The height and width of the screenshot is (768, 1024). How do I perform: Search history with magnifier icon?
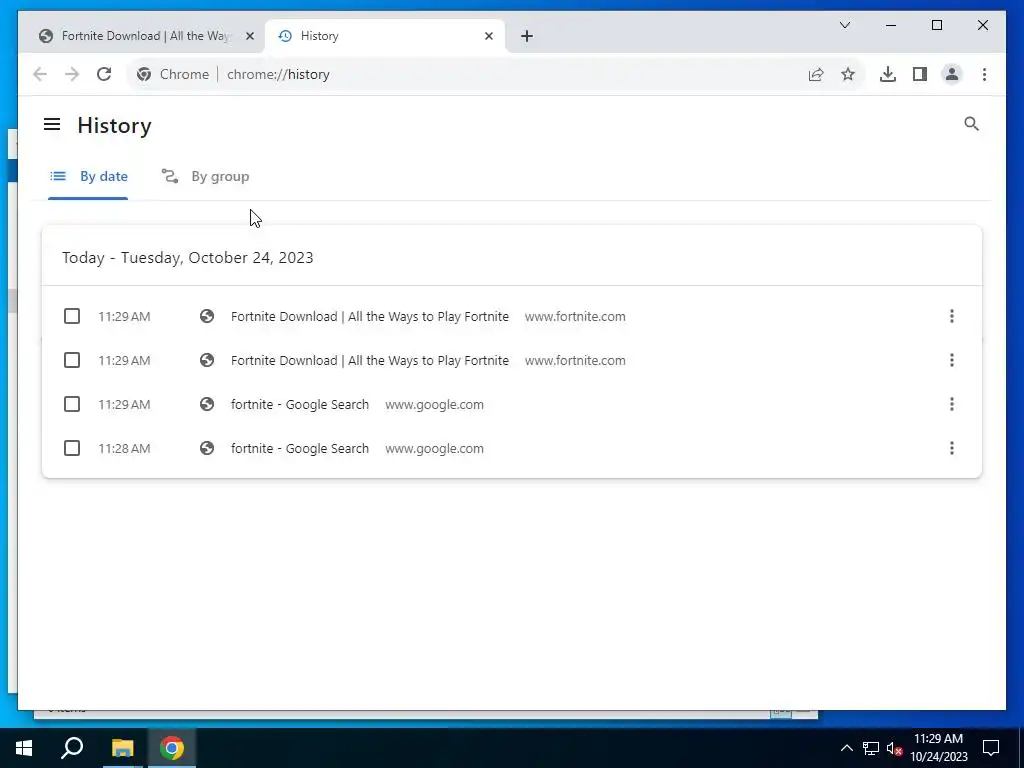coord(971,124)
